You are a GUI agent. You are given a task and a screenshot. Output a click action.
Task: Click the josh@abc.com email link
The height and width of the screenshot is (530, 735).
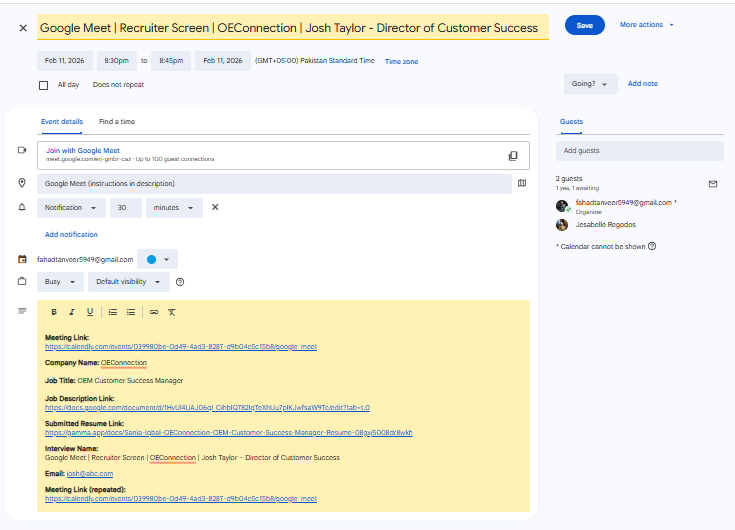coord(90,474)
